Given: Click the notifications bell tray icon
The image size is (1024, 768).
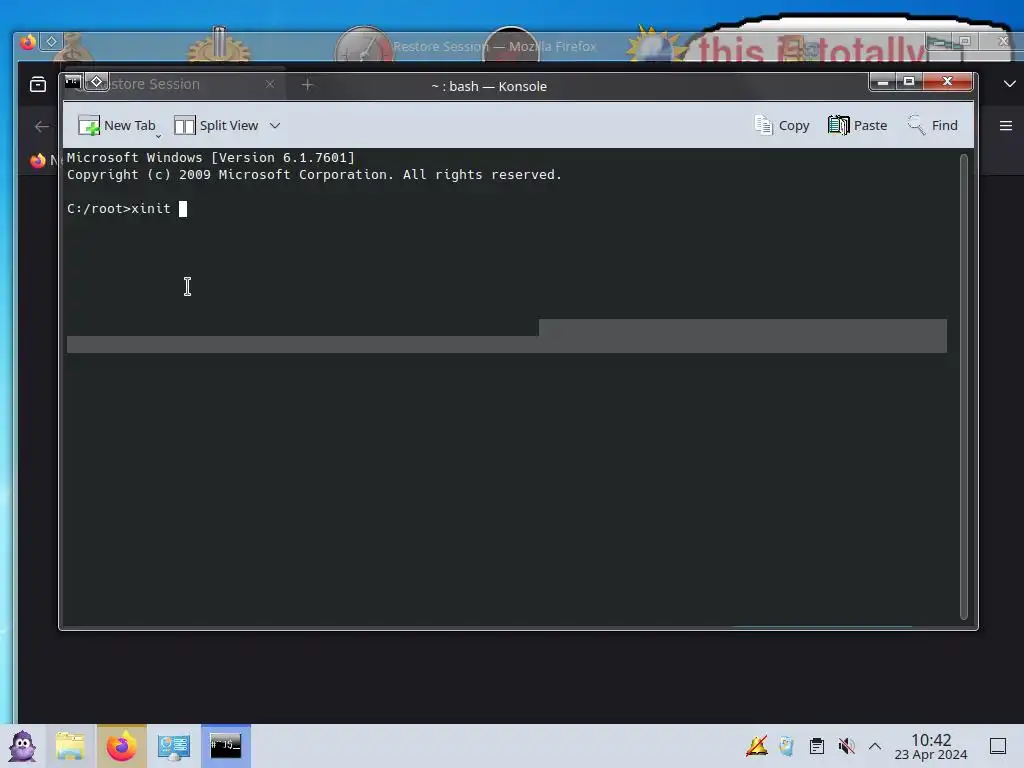Looking at the screenshot, I should pos(757,746).
